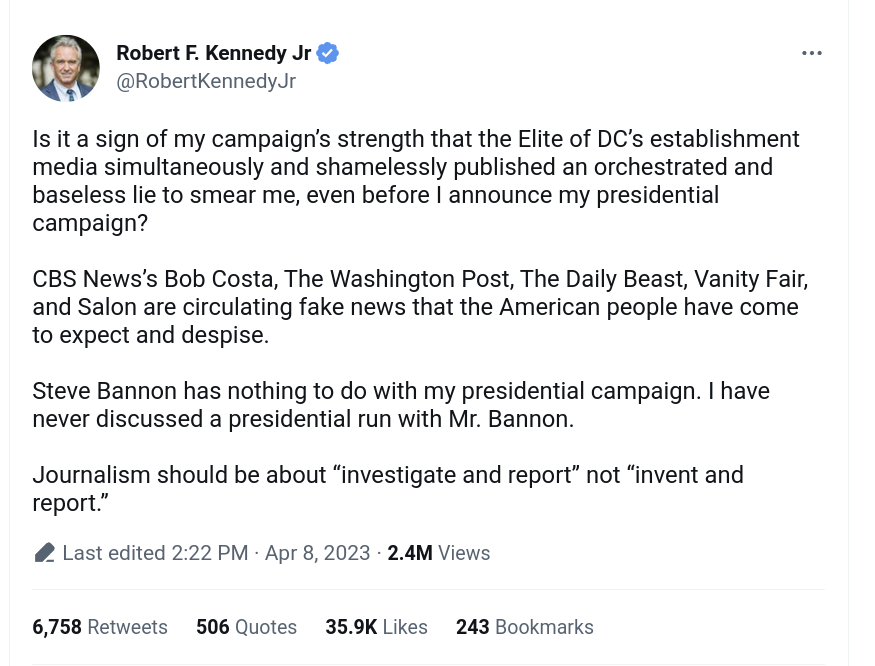The width and height of the screenshot is (875, 666).
Task: Open the three-dot more options menu
Action: 811,53
